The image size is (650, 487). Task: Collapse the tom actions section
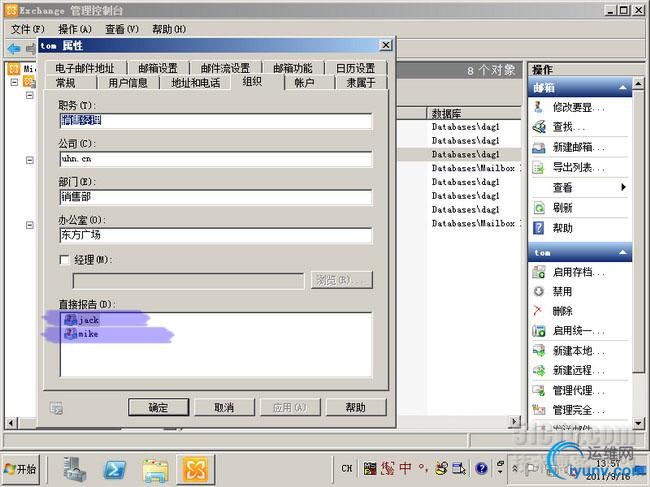click(623, 252)
